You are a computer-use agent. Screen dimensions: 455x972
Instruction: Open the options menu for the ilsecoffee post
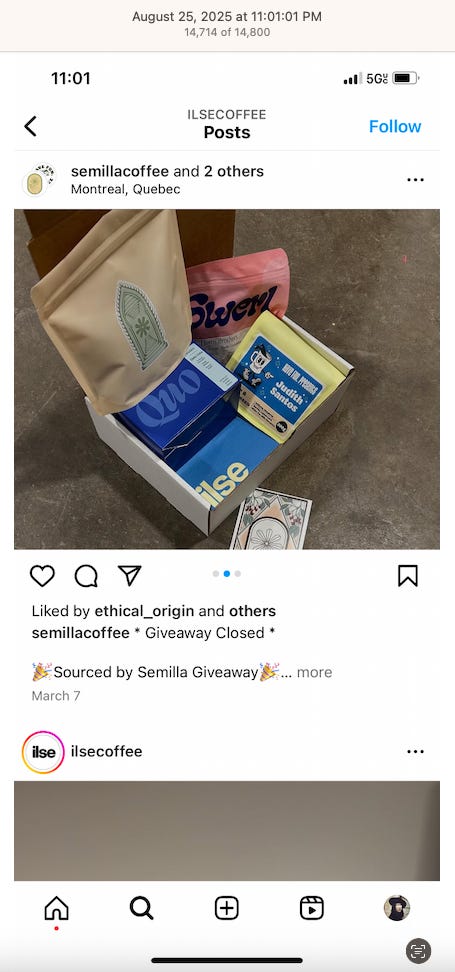point(415,752)
